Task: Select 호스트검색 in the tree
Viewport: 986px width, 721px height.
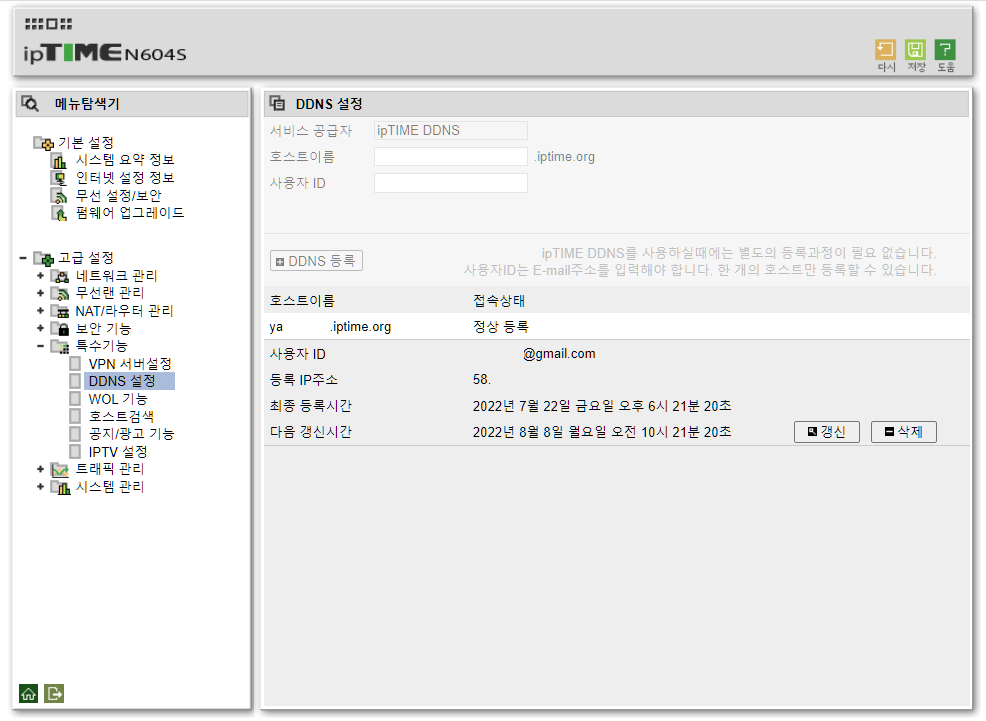Action: [121, 417]
